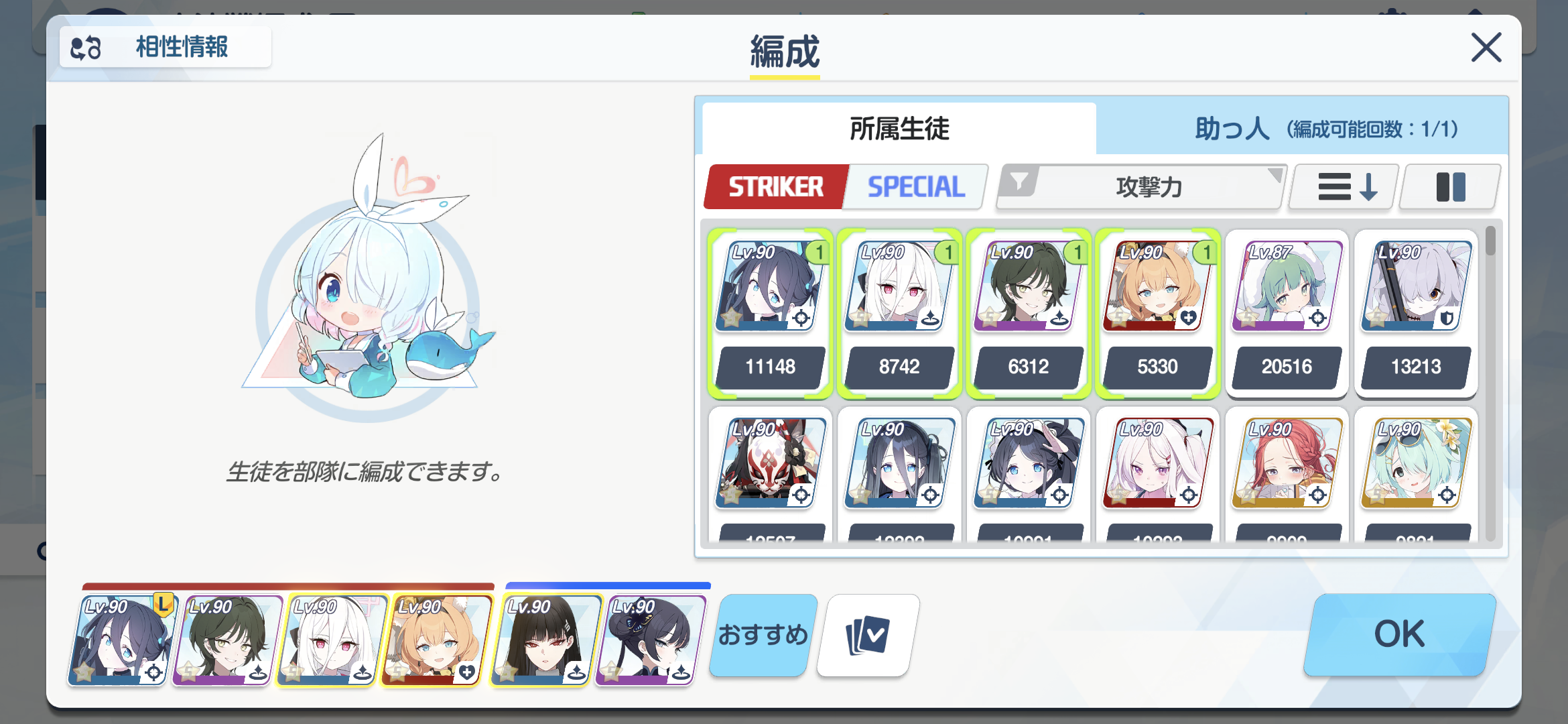
Task: Click the orange-haired fox student in squad
Action: click(437, 640)
